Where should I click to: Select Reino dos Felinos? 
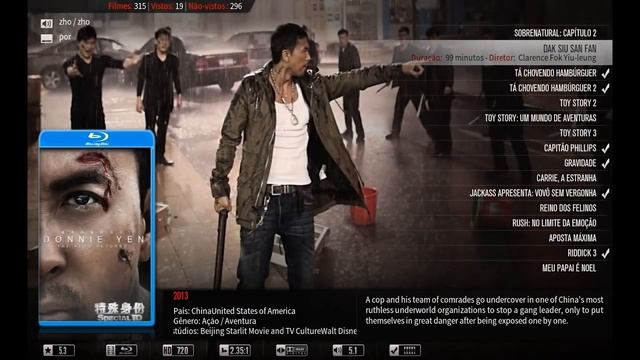click(568, 208)
